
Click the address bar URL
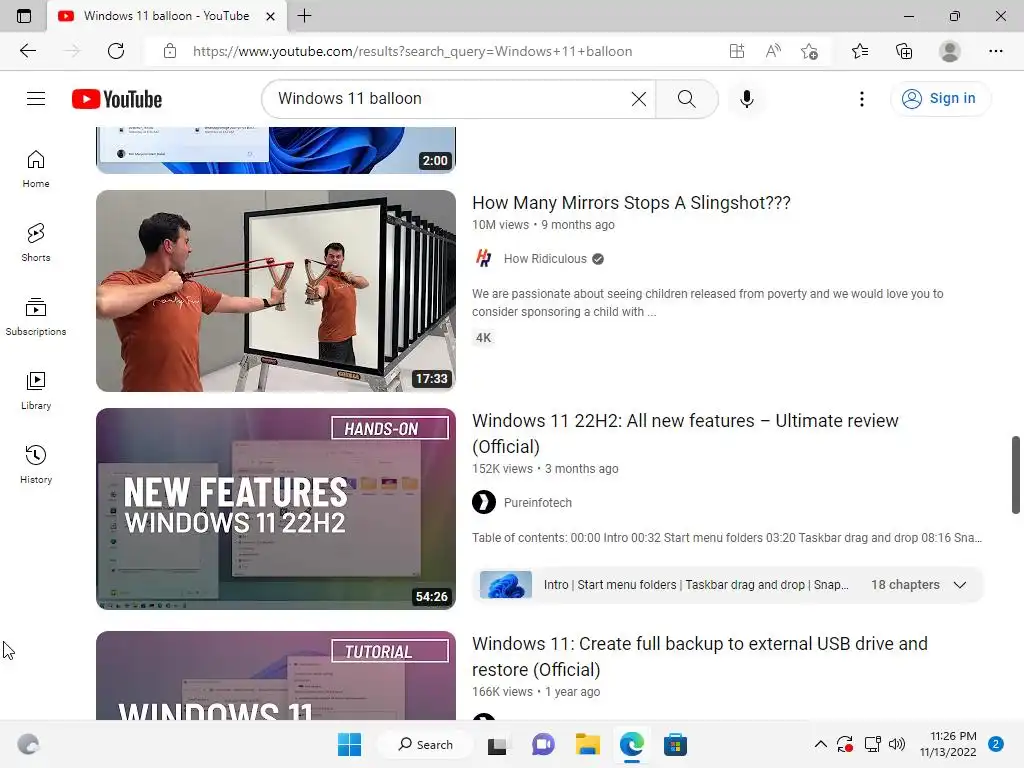tap(412, 51)
